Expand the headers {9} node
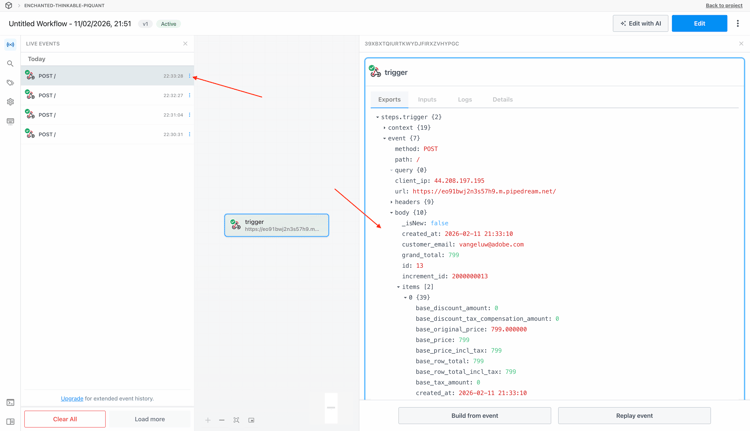This screenshot has height=431, width=750. pos(391,202)
